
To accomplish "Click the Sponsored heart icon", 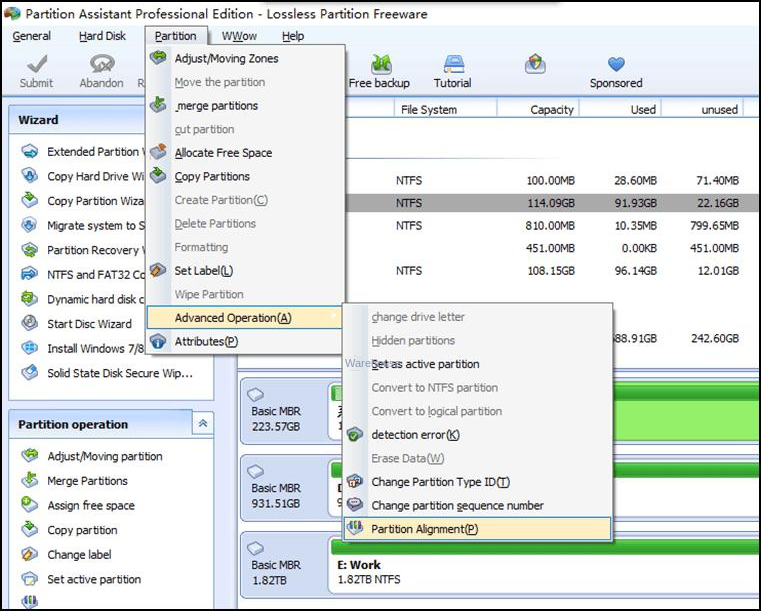I will (x=616, y=65).
